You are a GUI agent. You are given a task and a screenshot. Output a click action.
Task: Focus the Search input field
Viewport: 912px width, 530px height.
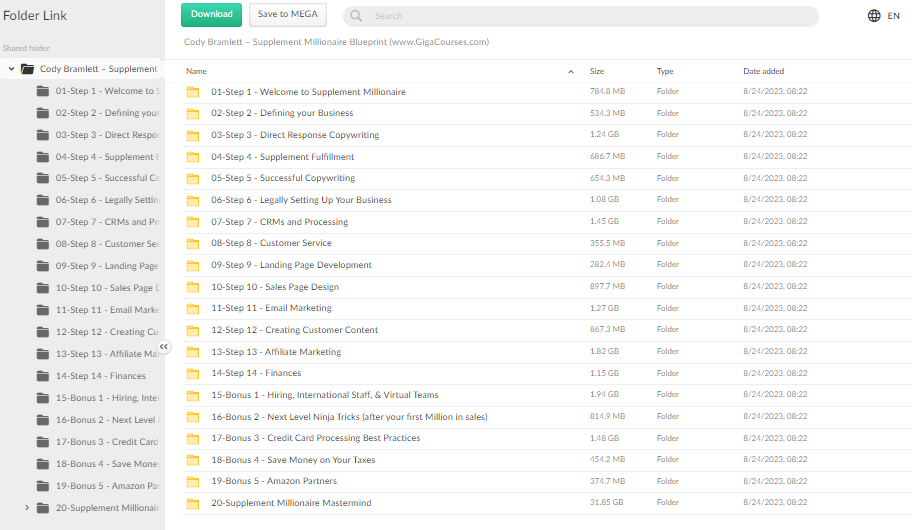tap(590, 16)
